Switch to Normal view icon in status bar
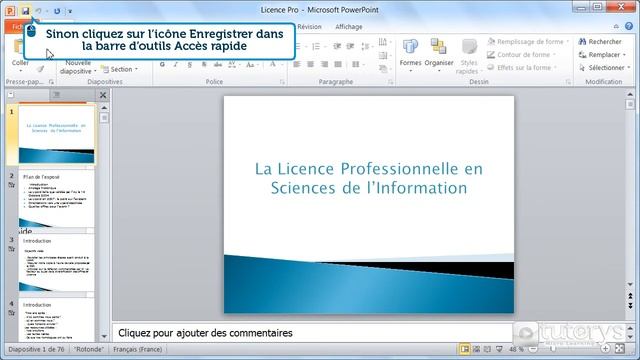The image size is (640, 360). pyautogui.click(x=465, y=349)
